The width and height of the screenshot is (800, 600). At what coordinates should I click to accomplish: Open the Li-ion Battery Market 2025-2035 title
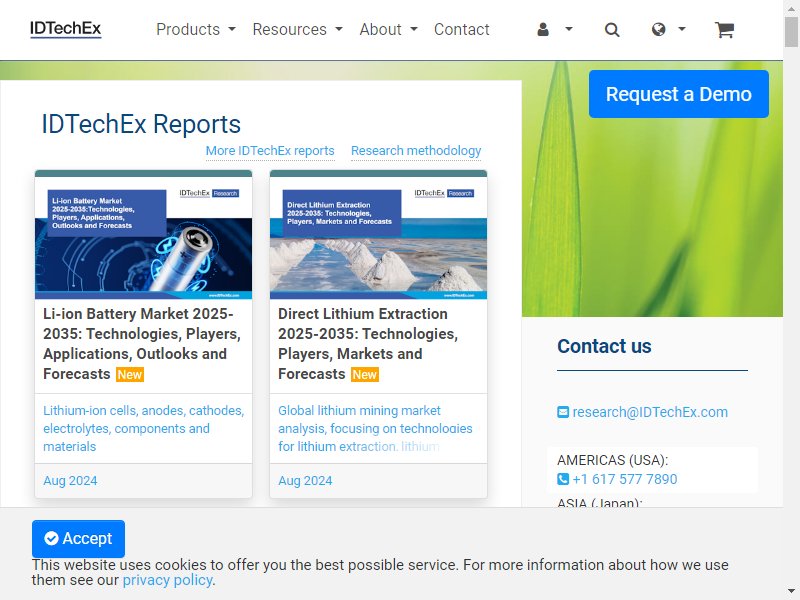click(x=142, y=343)
